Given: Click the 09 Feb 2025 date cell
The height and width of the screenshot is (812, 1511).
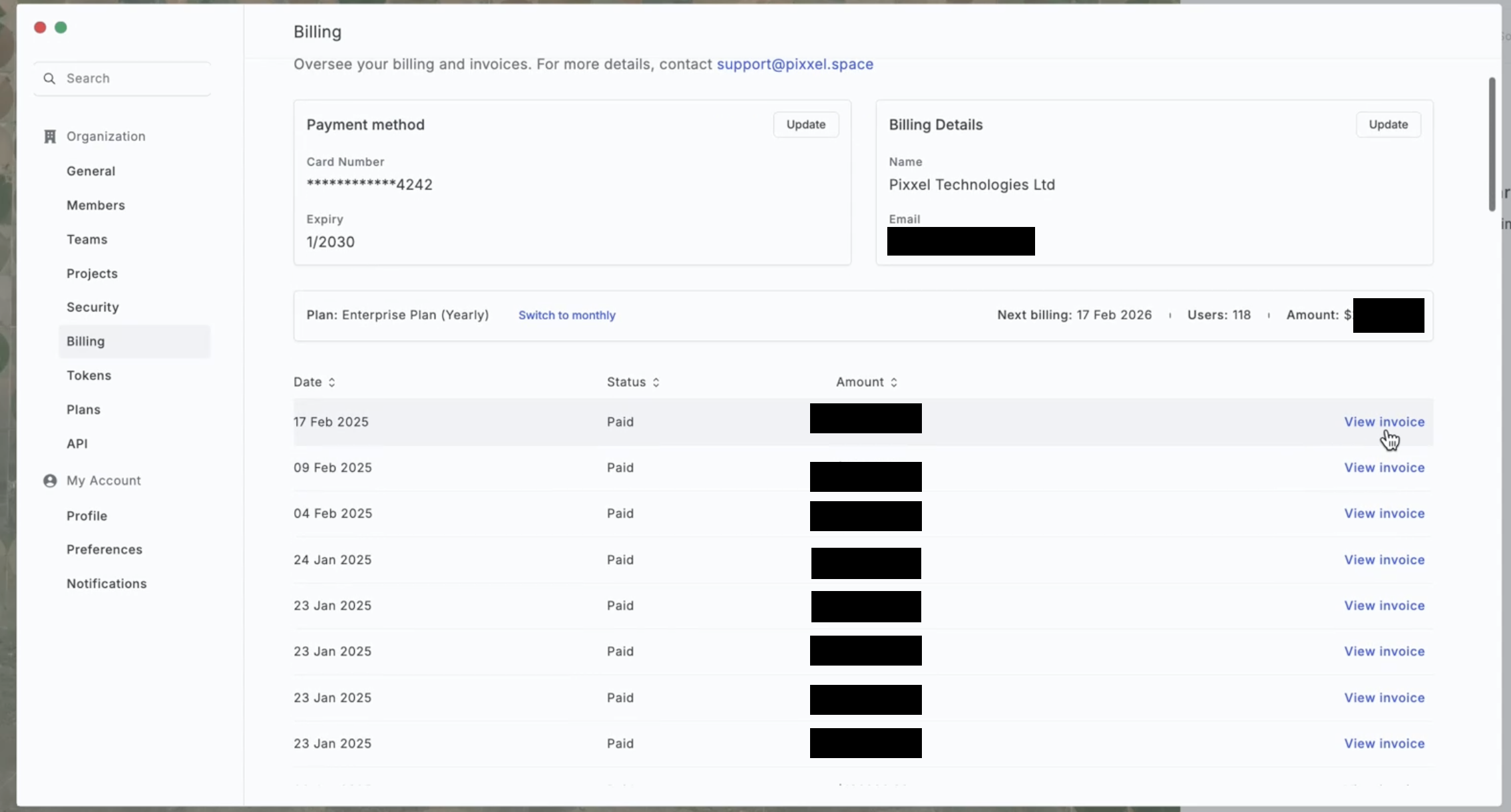Looking at the screenshot, I should click(x=333, y=468).
